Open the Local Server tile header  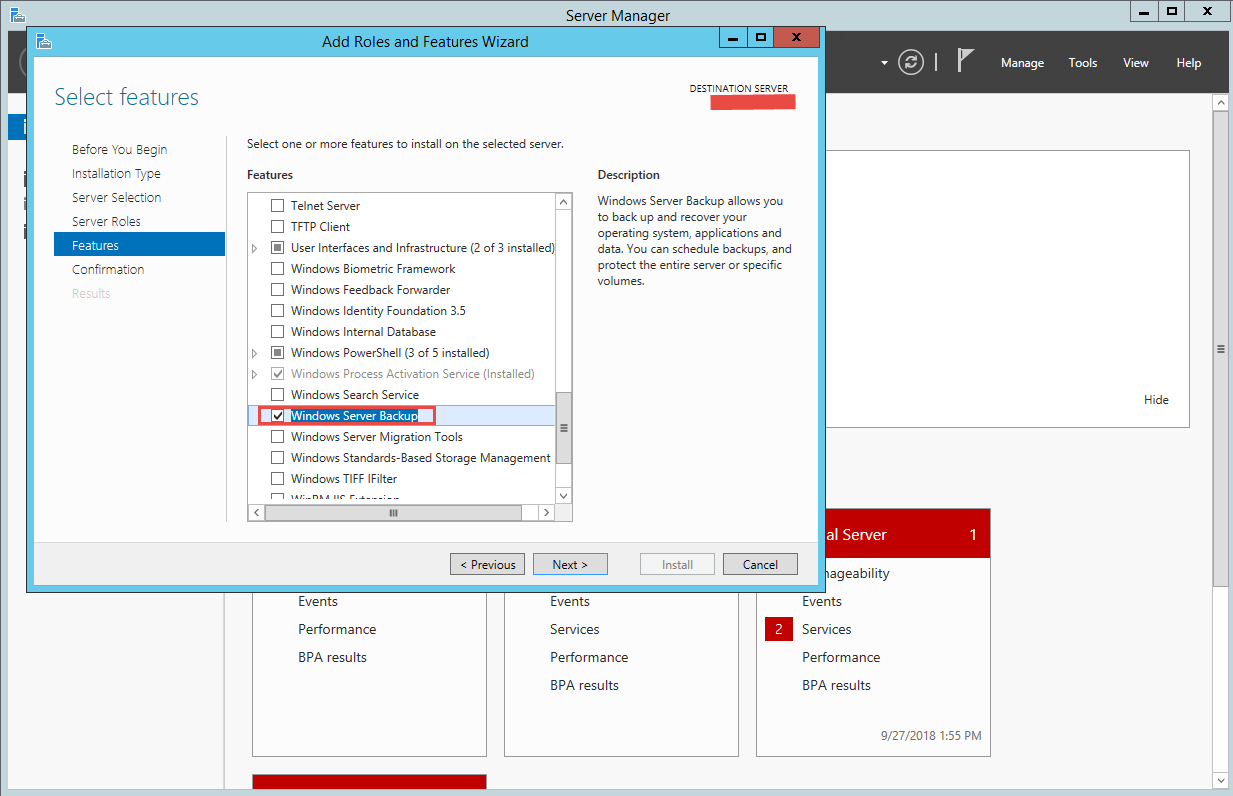pos(908,535)
